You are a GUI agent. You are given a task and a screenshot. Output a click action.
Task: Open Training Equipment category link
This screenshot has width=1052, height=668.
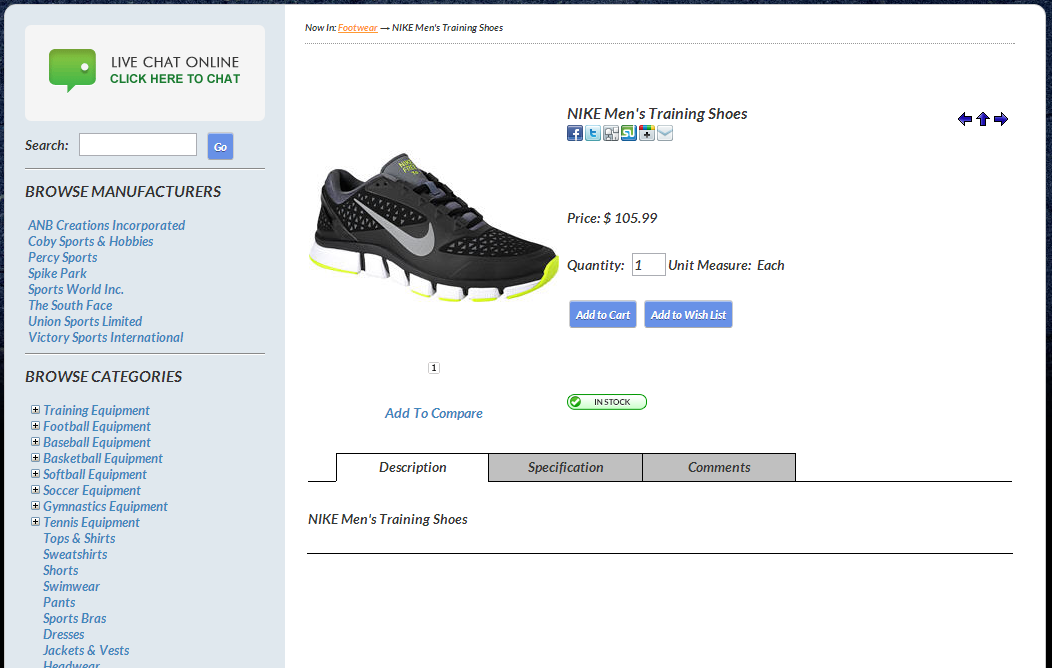pos(97,410)
